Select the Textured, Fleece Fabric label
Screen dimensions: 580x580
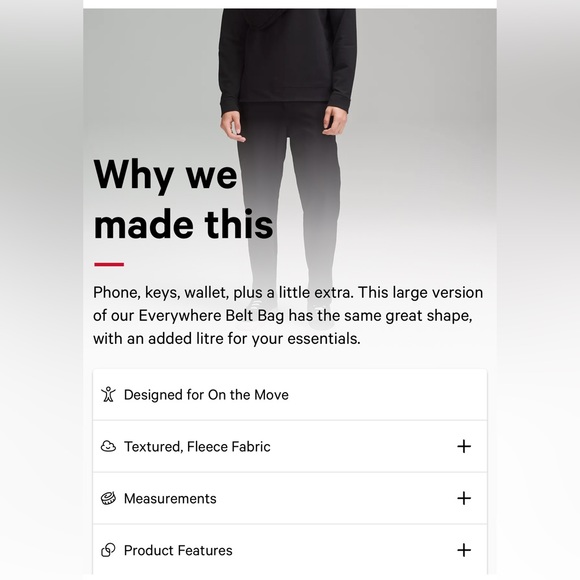pyautogui.click(x=197, y=446)
